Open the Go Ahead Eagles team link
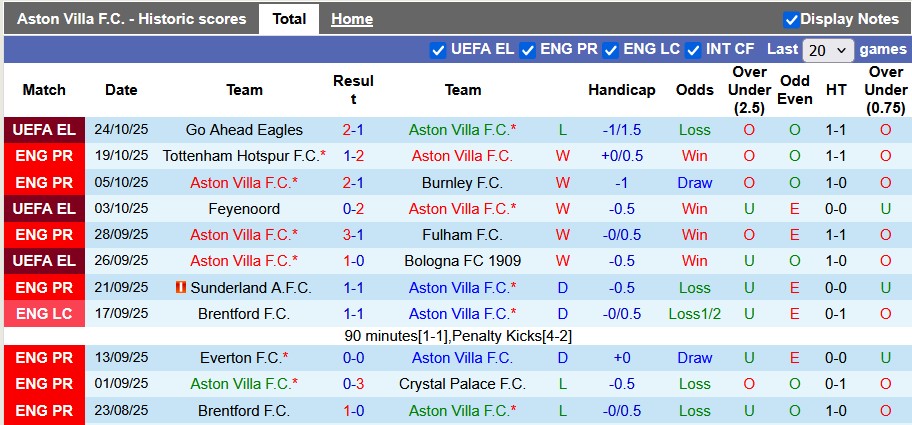 [244, 130]
